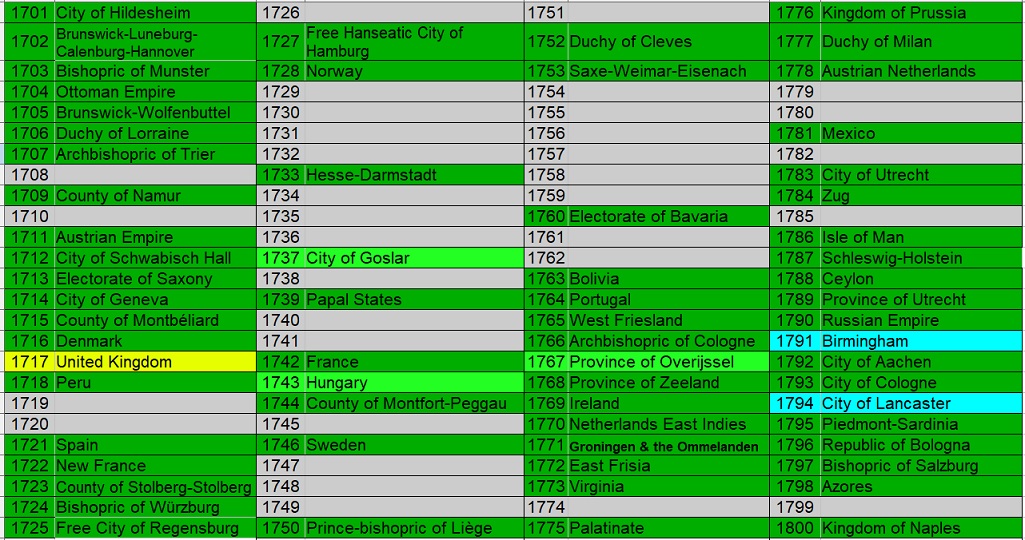Click the 'Hesse-Darmstadt' cell
This screenshot has width=1025, height=540.
(414, 175)
